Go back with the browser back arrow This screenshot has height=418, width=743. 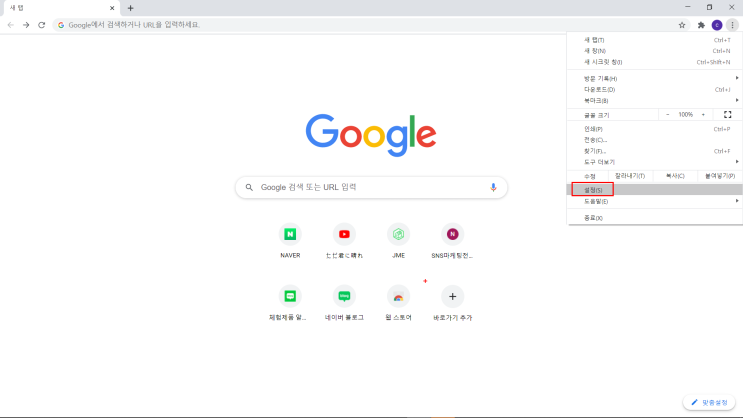[10, 25]
